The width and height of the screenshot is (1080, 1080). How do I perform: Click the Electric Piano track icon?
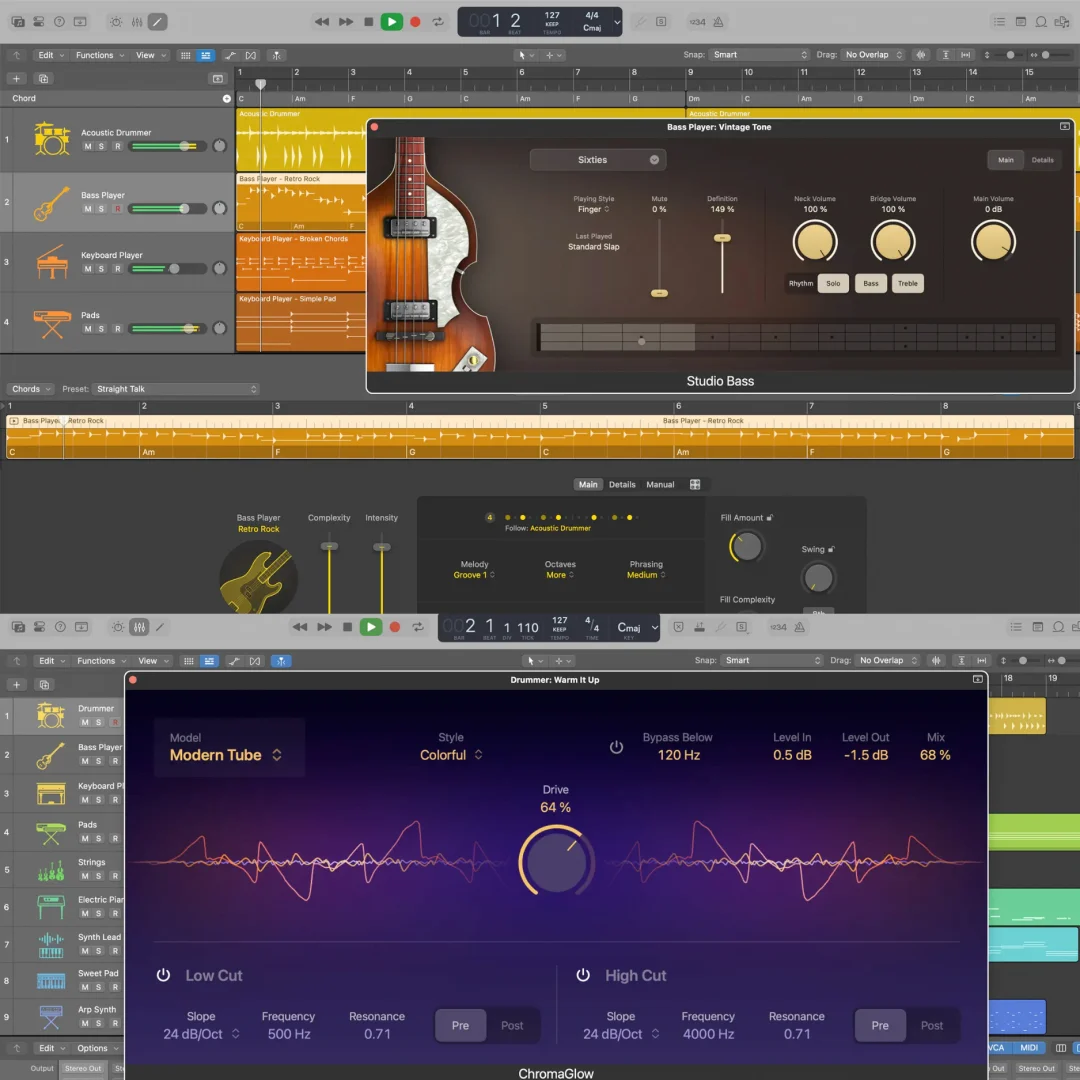click(51, 907)
